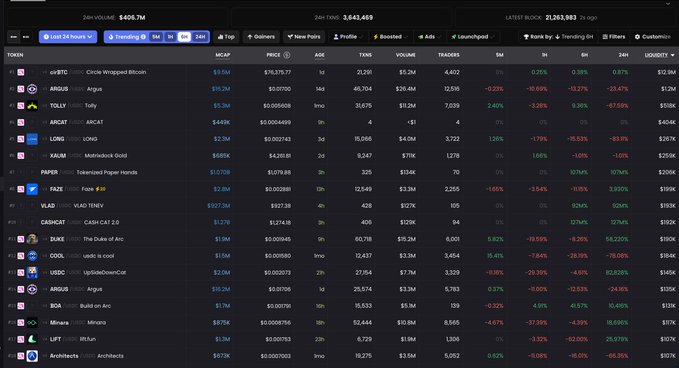Click the TOLLY market cap $5.3M
Screen dimensions: 679x368
[x=222, y=106]
